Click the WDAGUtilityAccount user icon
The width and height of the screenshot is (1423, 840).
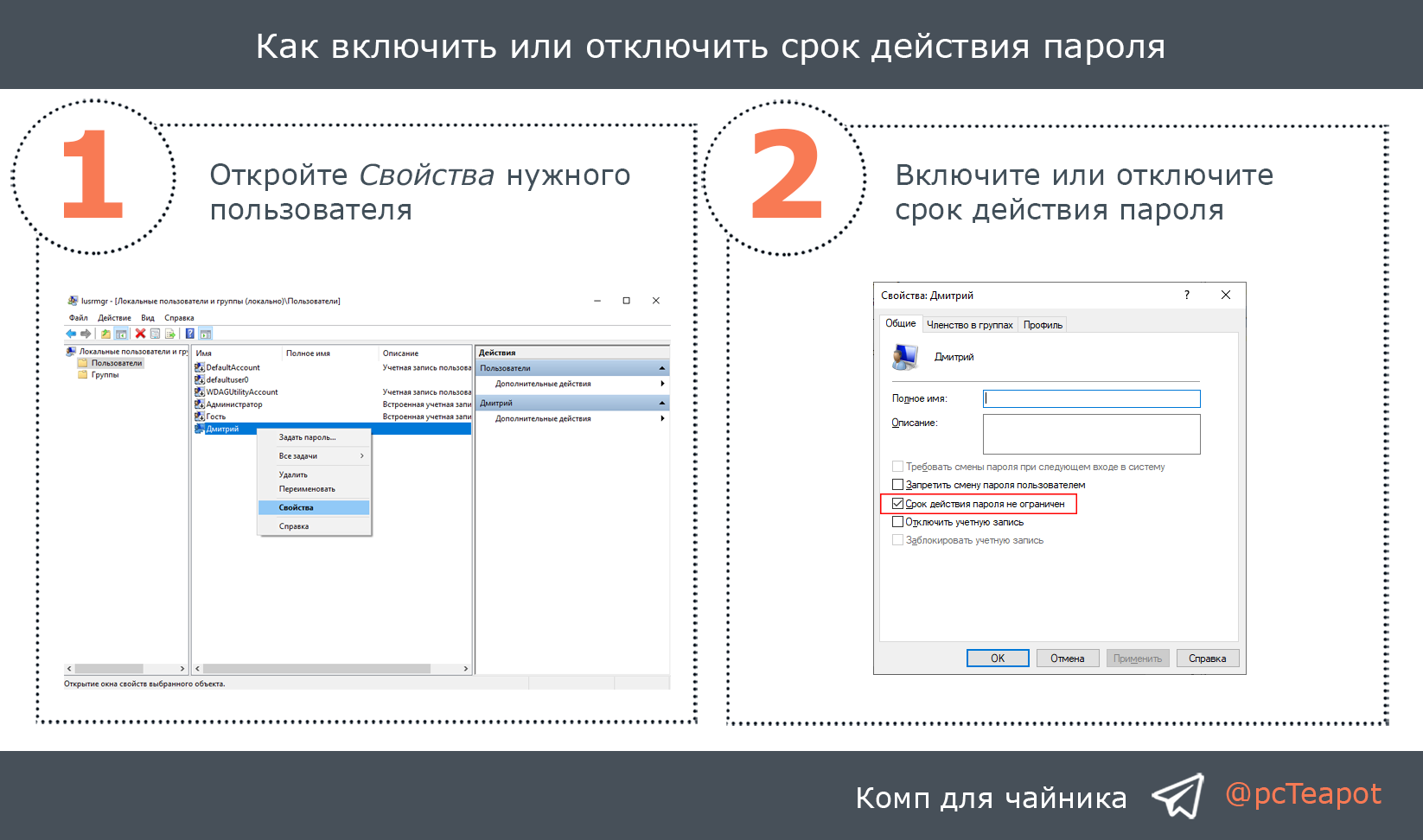(x=200, y=391)
